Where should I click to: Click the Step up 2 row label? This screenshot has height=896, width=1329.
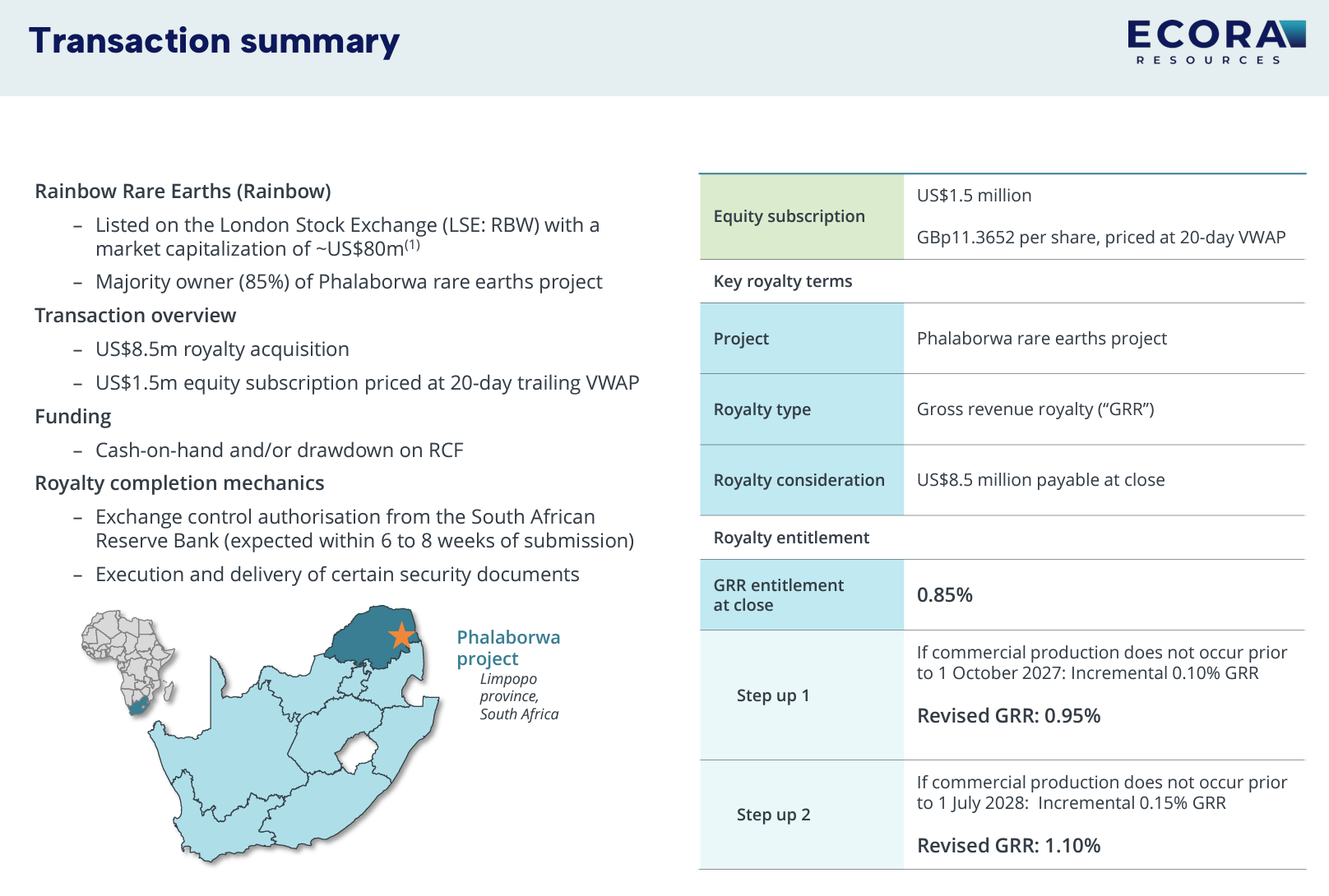tap(772, 815)
